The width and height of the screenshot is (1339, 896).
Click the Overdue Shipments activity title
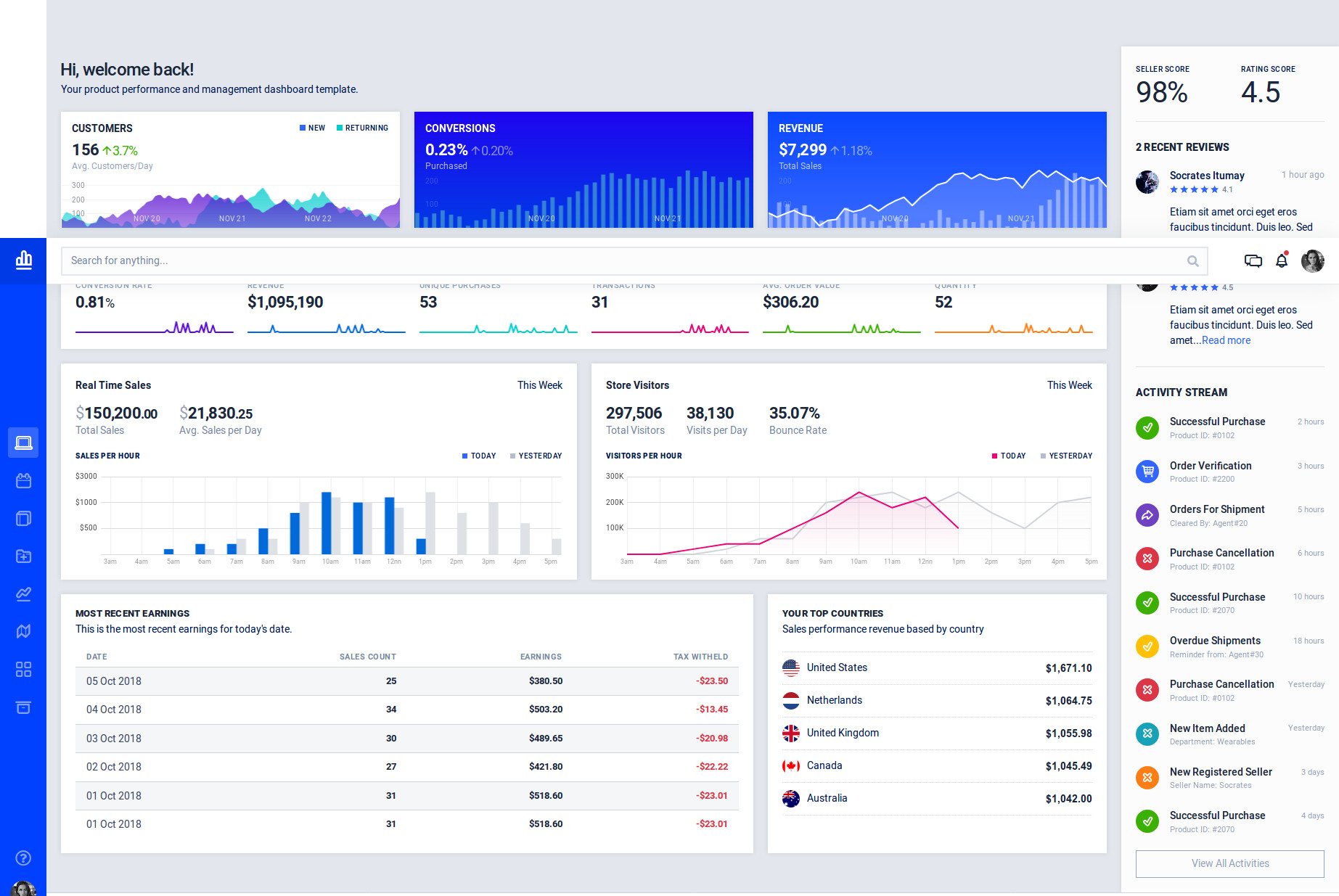pos(1215,641)
